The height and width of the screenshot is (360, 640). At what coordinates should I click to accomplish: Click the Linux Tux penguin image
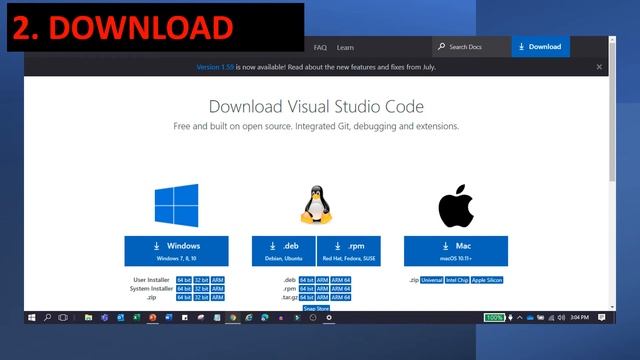pos(316,205)
